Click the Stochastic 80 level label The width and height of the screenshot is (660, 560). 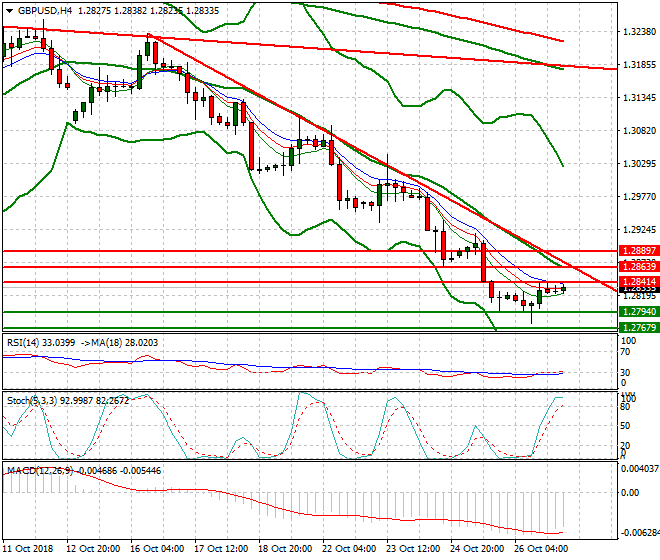(625, 407)
